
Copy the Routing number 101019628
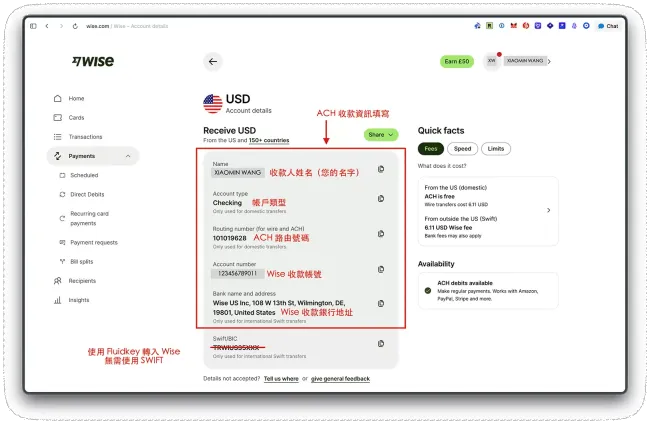point(381,234)
